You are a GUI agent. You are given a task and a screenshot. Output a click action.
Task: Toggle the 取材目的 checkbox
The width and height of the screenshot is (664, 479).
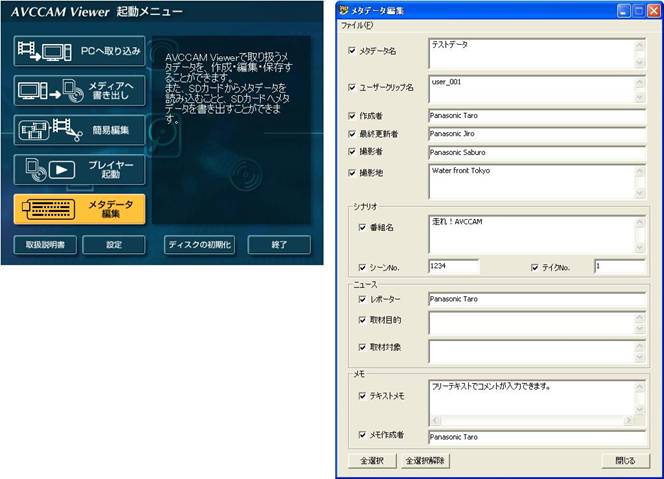click(362, 320)
